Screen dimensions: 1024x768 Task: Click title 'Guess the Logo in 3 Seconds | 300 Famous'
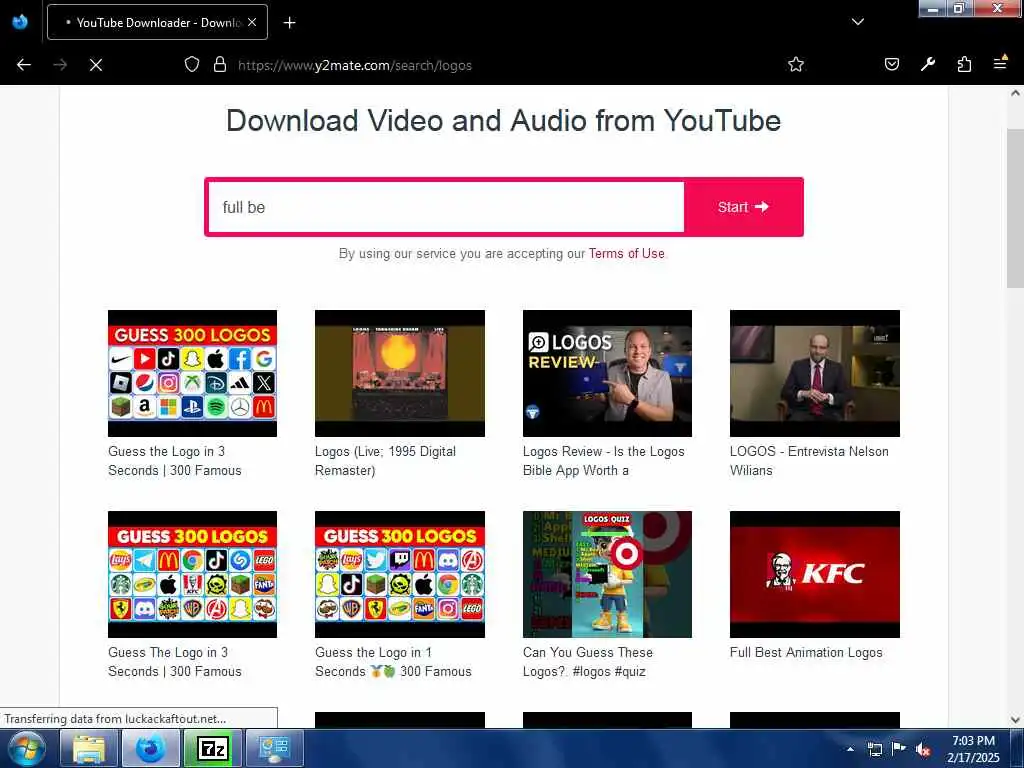[174, 461]
